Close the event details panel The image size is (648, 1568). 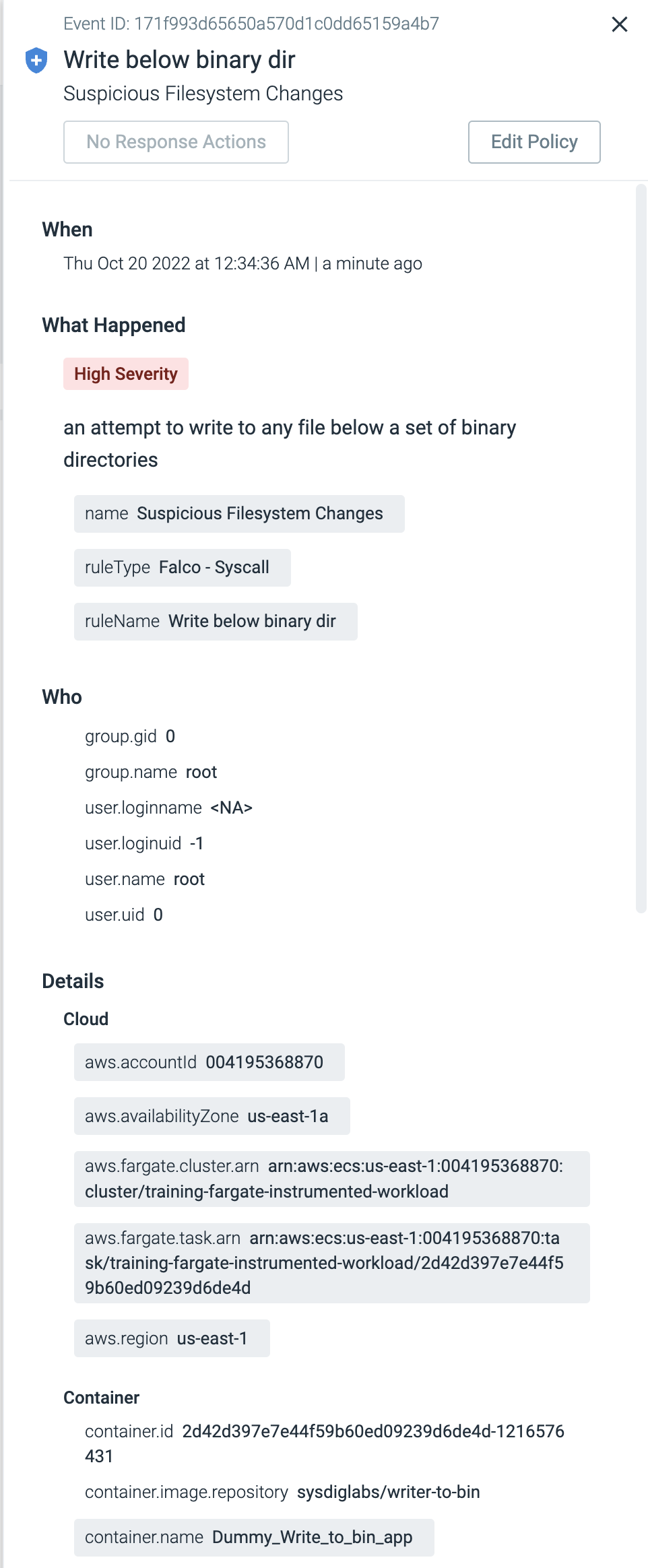(619, 24)
